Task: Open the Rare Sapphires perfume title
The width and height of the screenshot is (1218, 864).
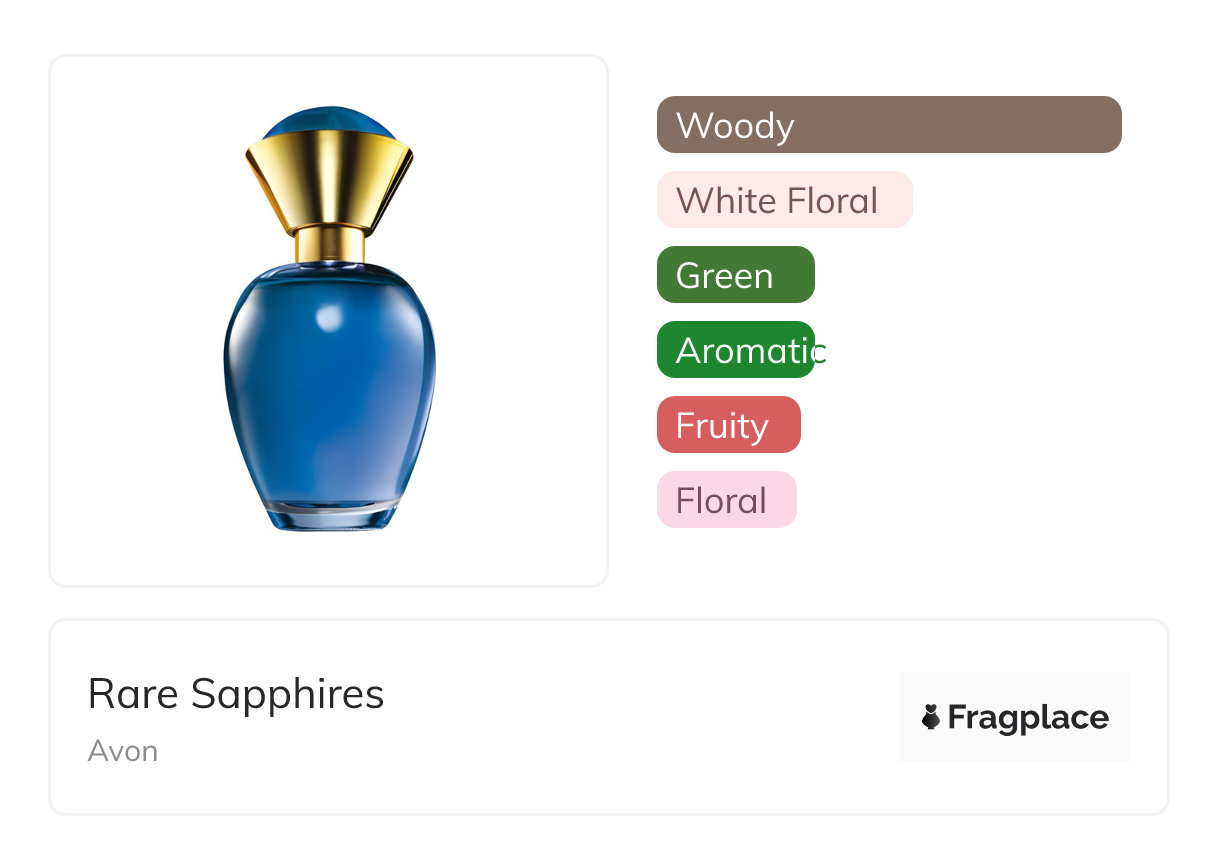Action: point(236,693)
